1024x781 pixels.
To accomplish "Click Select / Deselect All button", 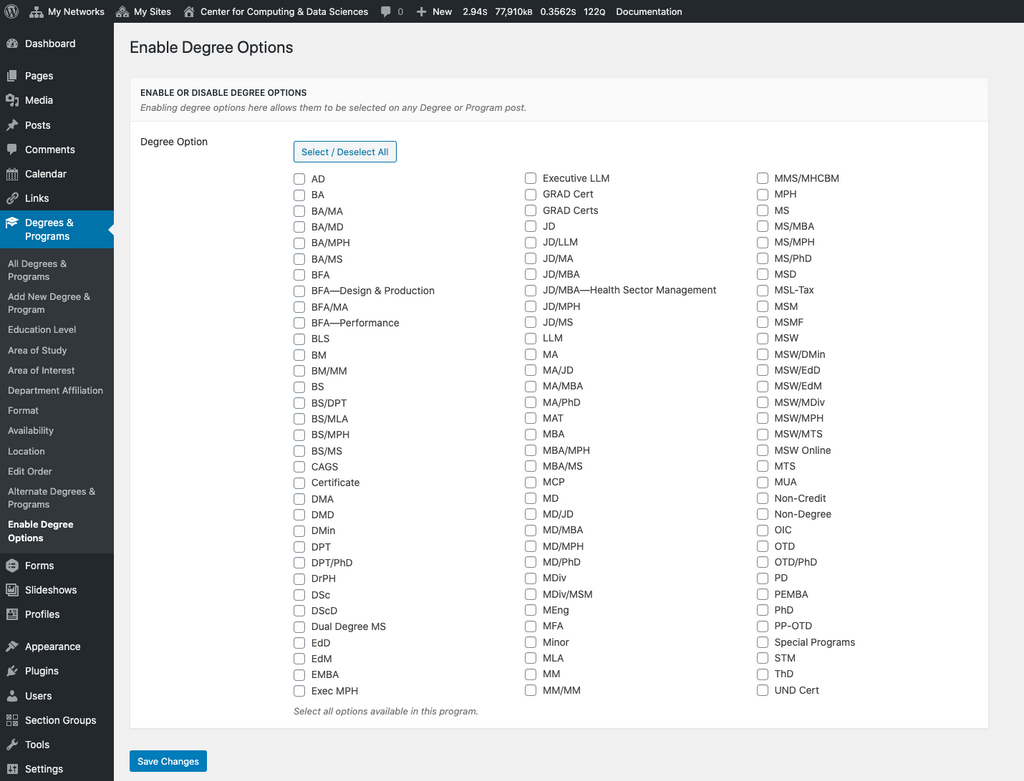I will coord(345,152).
